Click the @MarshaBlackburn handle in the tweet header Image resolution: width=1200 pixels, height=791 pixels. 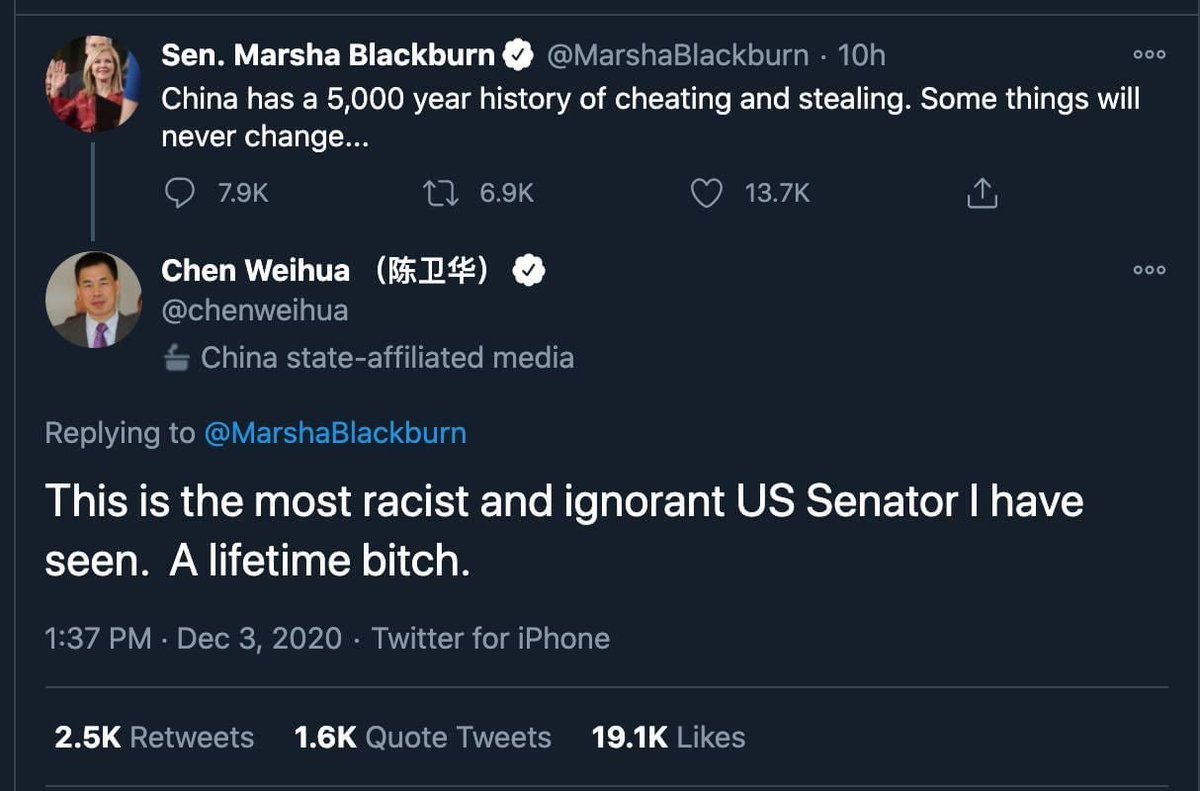pyautogui.click(x=677, y=55)
